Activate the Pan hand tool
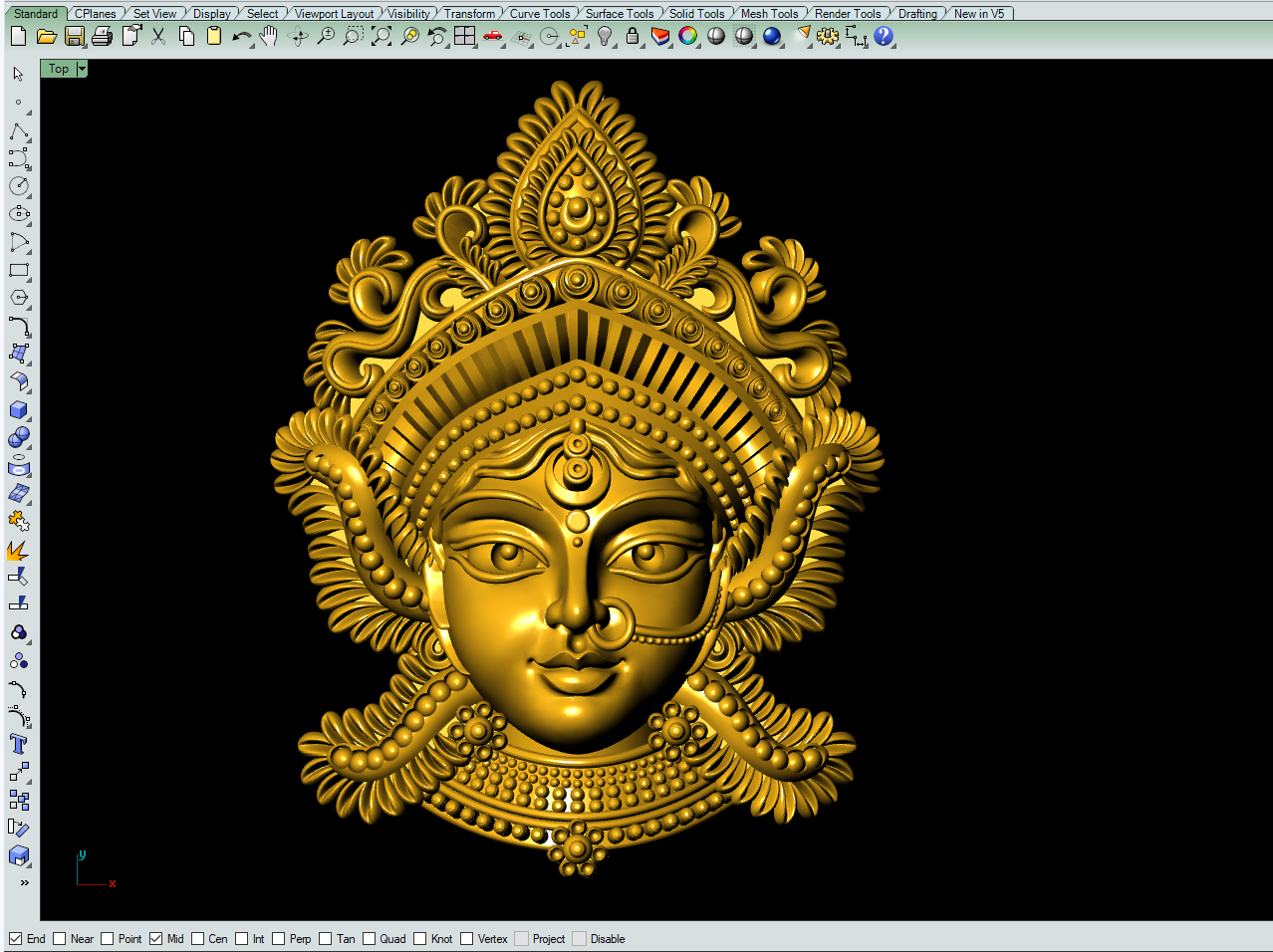Screen dimensions: 1273x952 (269, 37)
